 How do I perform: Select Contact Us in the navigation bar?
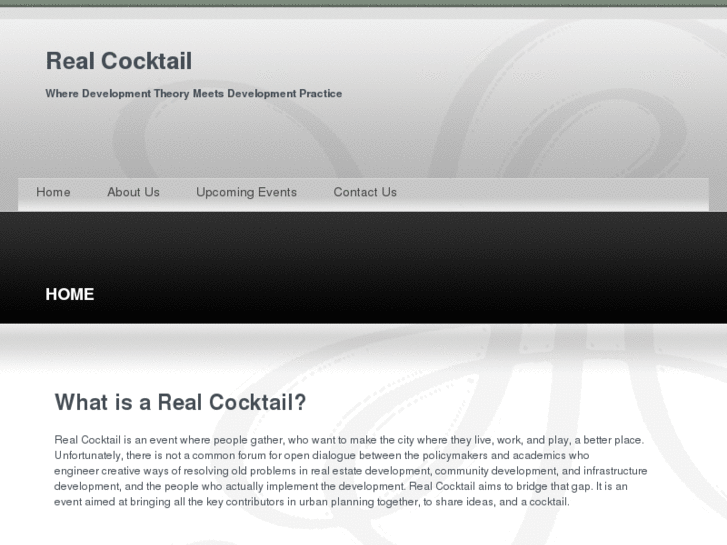coord(365,192)
